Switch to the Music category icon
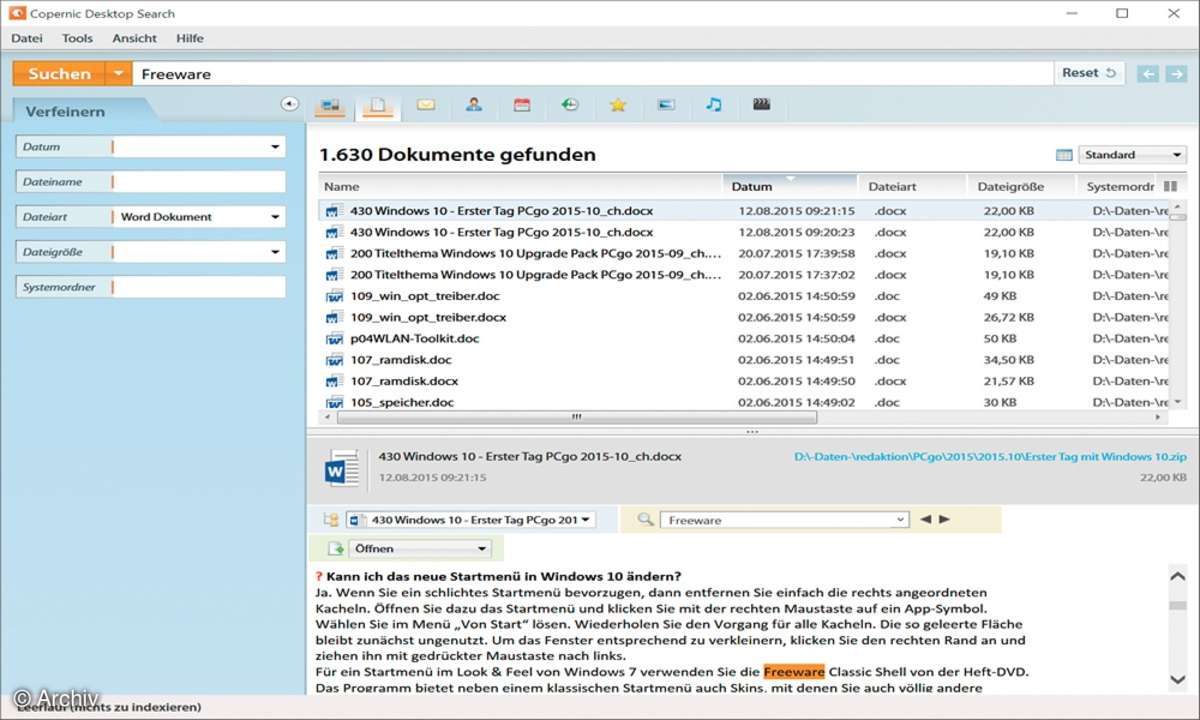This screenshot has width=1200, height=720. click(x=713, y=104)
